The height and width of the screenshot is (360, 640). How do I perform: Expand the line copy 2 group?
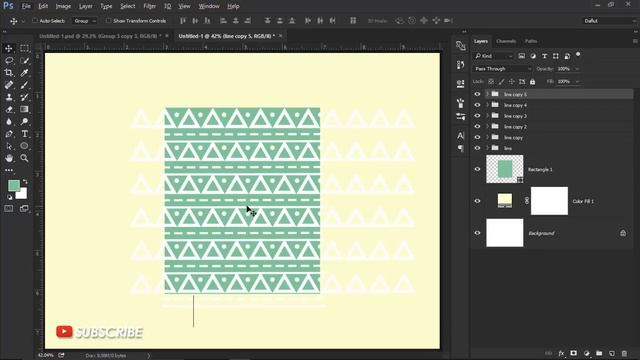pos(487,127)
